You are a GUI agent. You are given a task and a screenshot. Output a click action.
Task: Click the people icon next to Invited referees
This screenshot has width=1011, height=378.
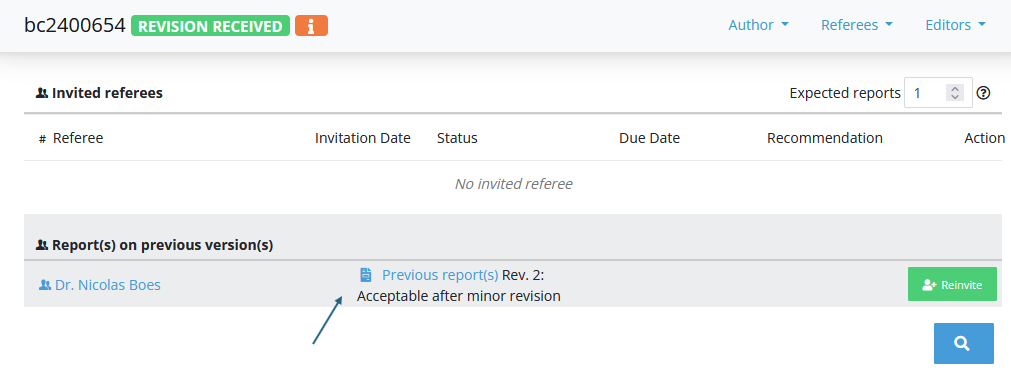pyautogui.click(x=42, y=93)
